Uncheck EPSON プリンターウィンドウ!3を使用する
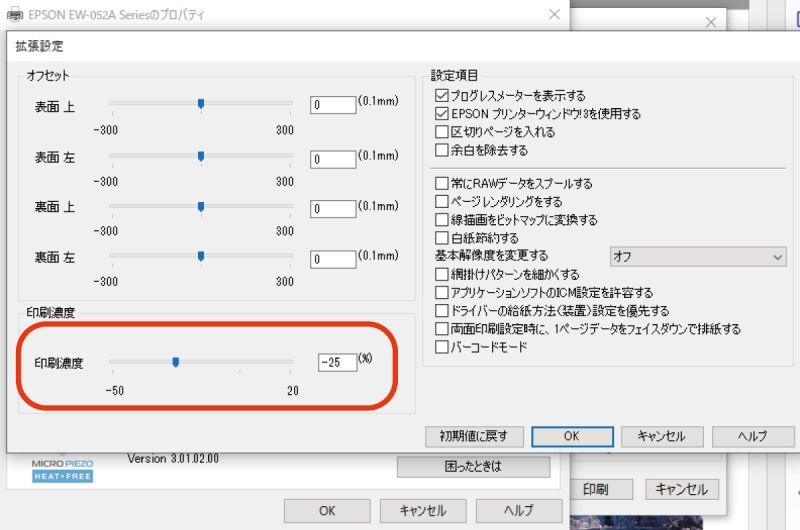This screenshot has height=530, width=800. tap(442, 113)
